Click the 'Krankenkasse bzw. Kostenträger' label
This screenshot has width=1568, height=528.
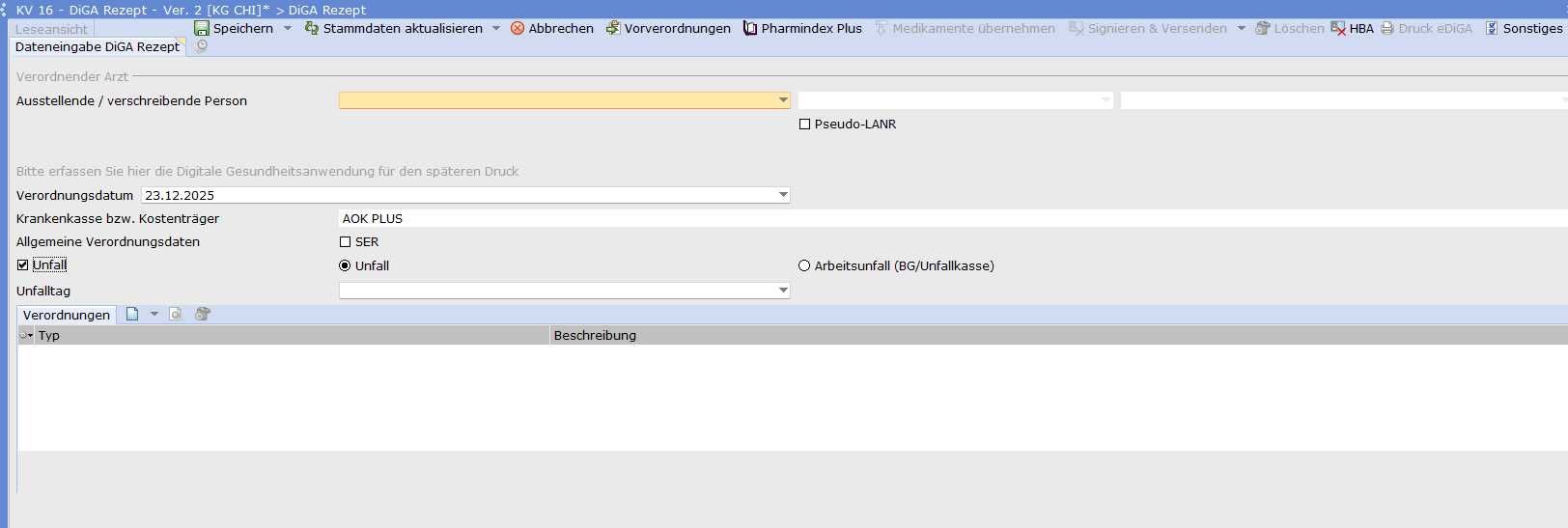118,219
